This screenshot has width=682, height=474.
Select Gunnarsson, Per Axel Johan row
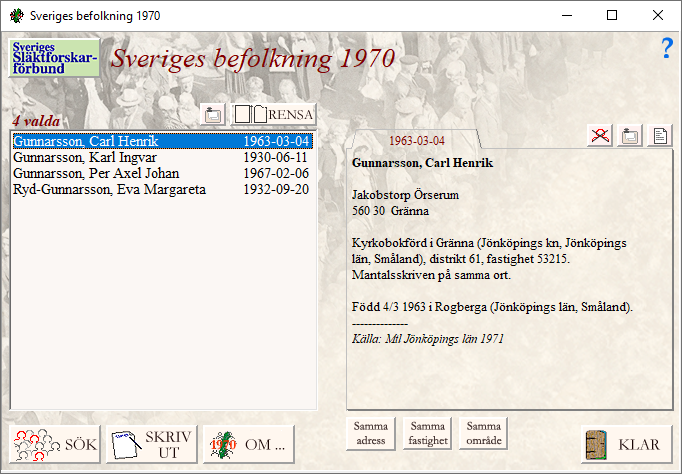pos(163,174)
